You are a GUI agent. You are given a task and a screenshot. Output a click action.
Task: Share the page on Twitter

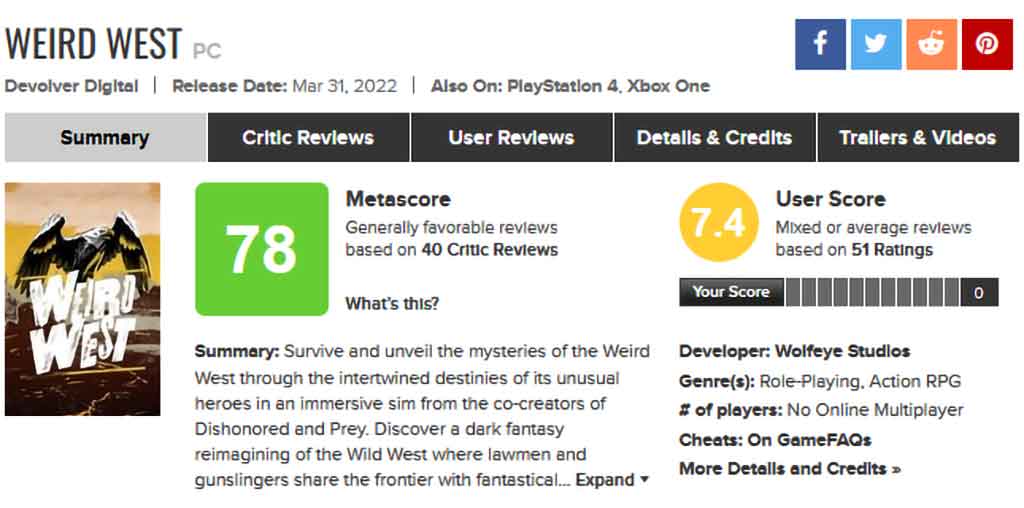[x=876, y=44]
